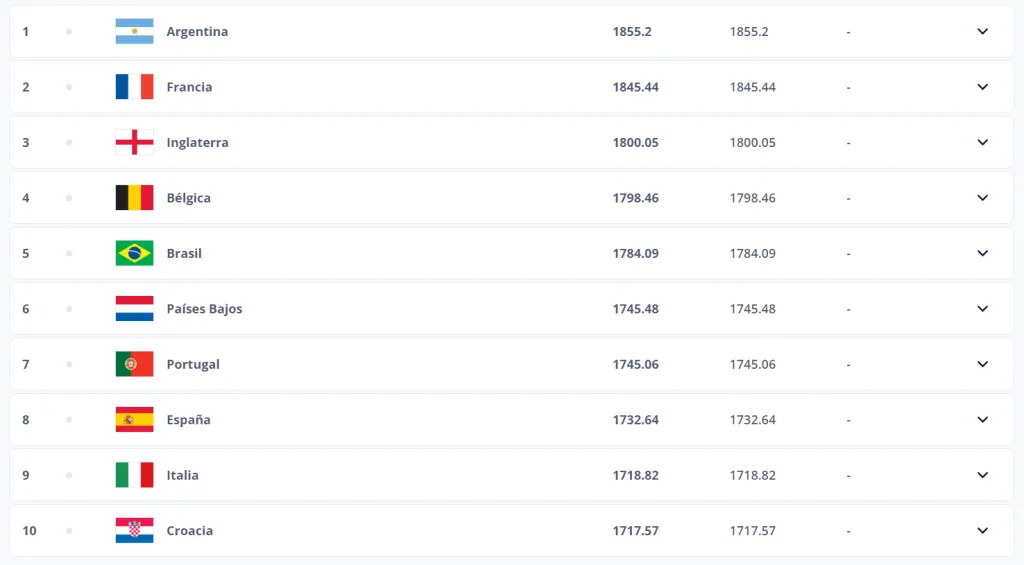
Task: Select the Portugal team name
Action: click(x=193, y=365)
